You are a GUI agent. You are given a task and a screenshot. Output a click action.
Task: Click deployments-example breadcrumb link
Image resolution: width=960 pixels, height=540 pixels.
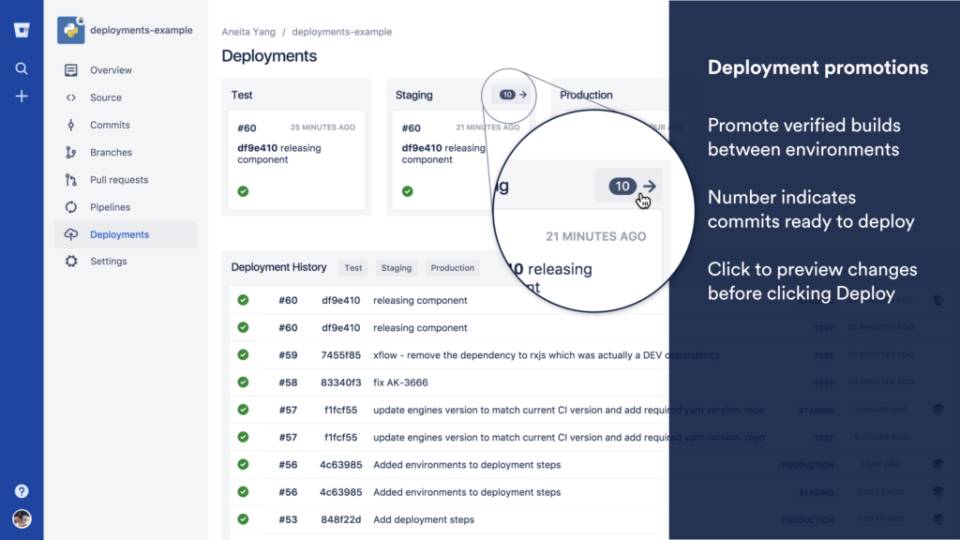(x=342, y=32)
